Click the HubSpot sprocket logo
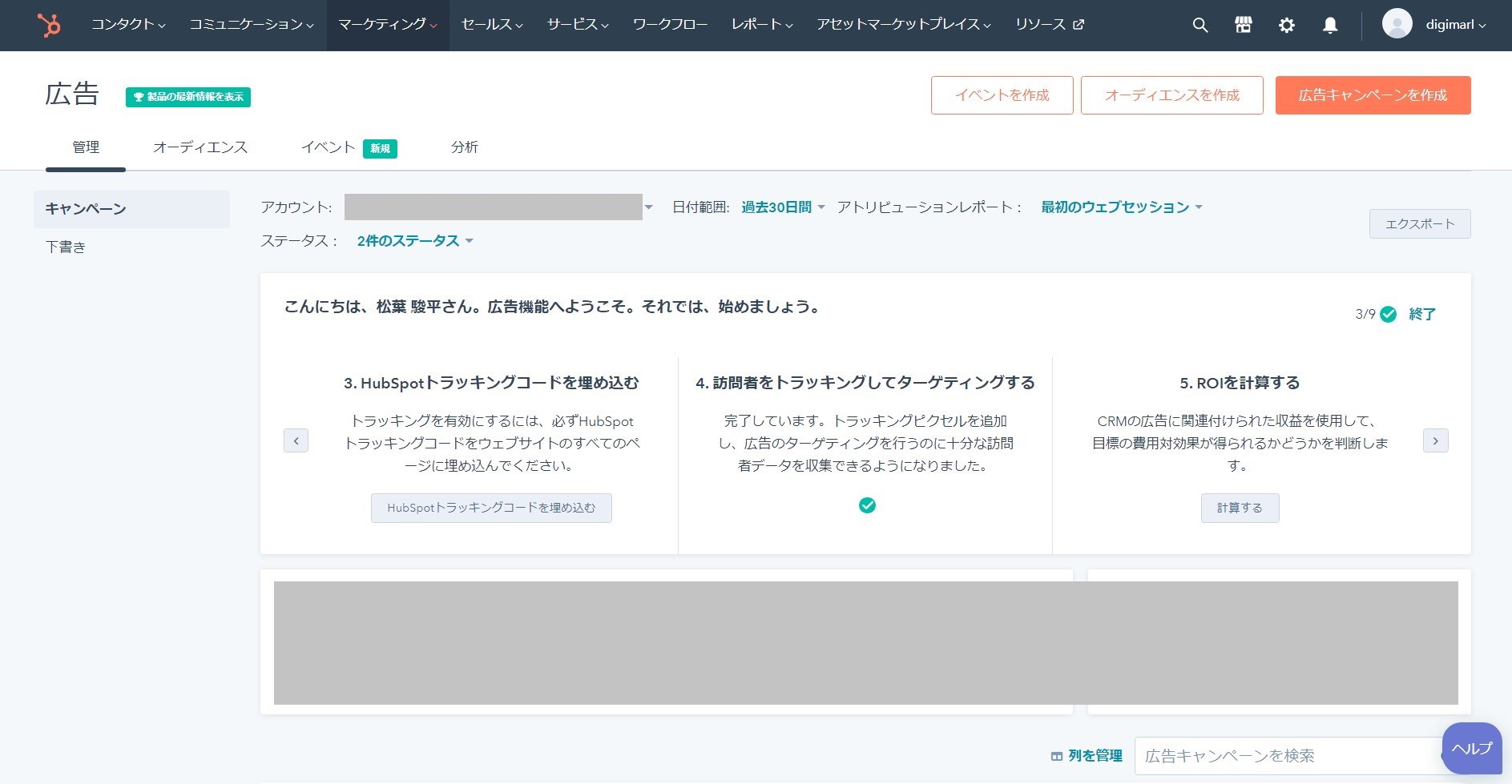The width and height of the screenshot is (1512, 784). 49,25
